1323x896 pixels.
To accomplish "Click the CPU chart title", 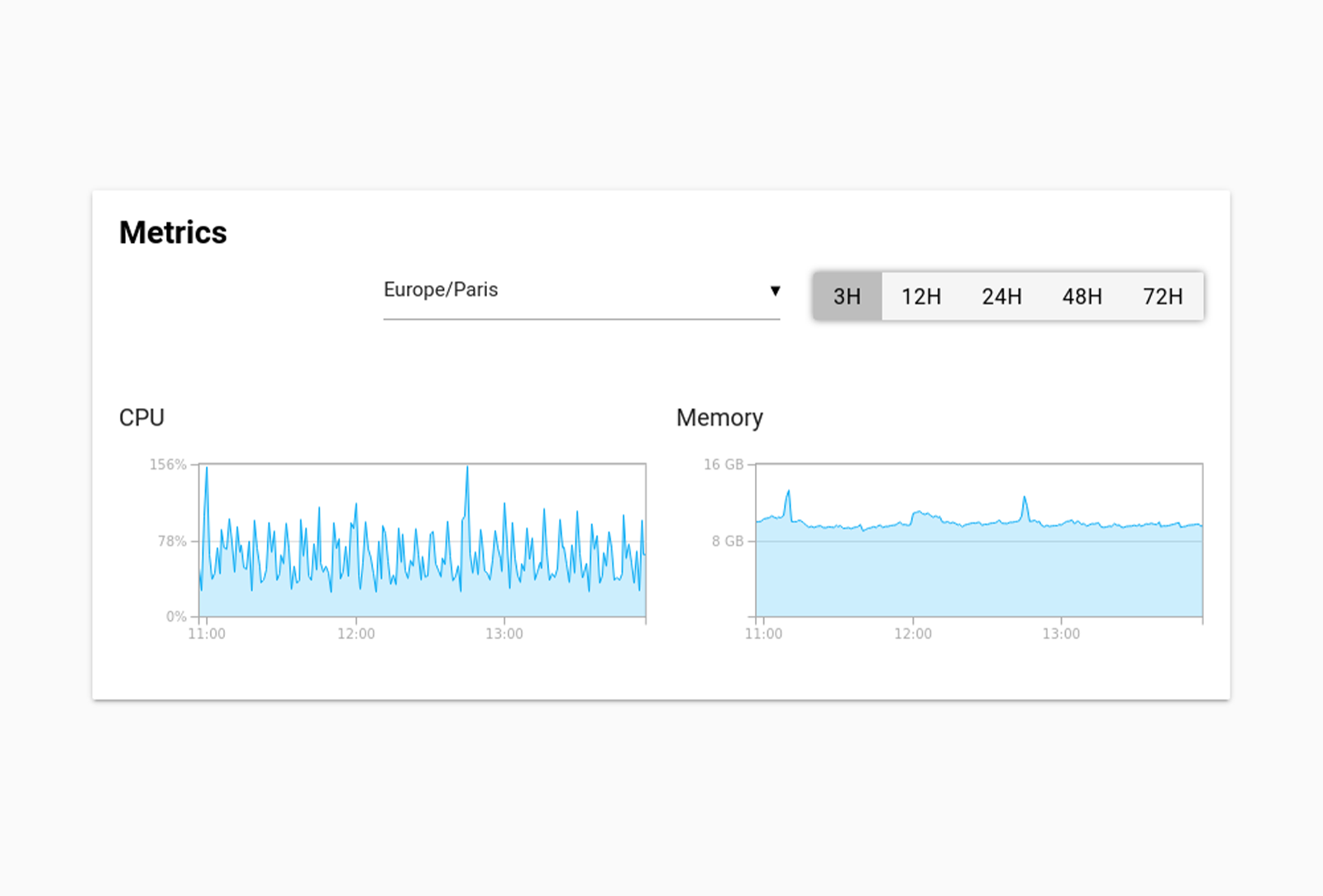I will point(141,417).
